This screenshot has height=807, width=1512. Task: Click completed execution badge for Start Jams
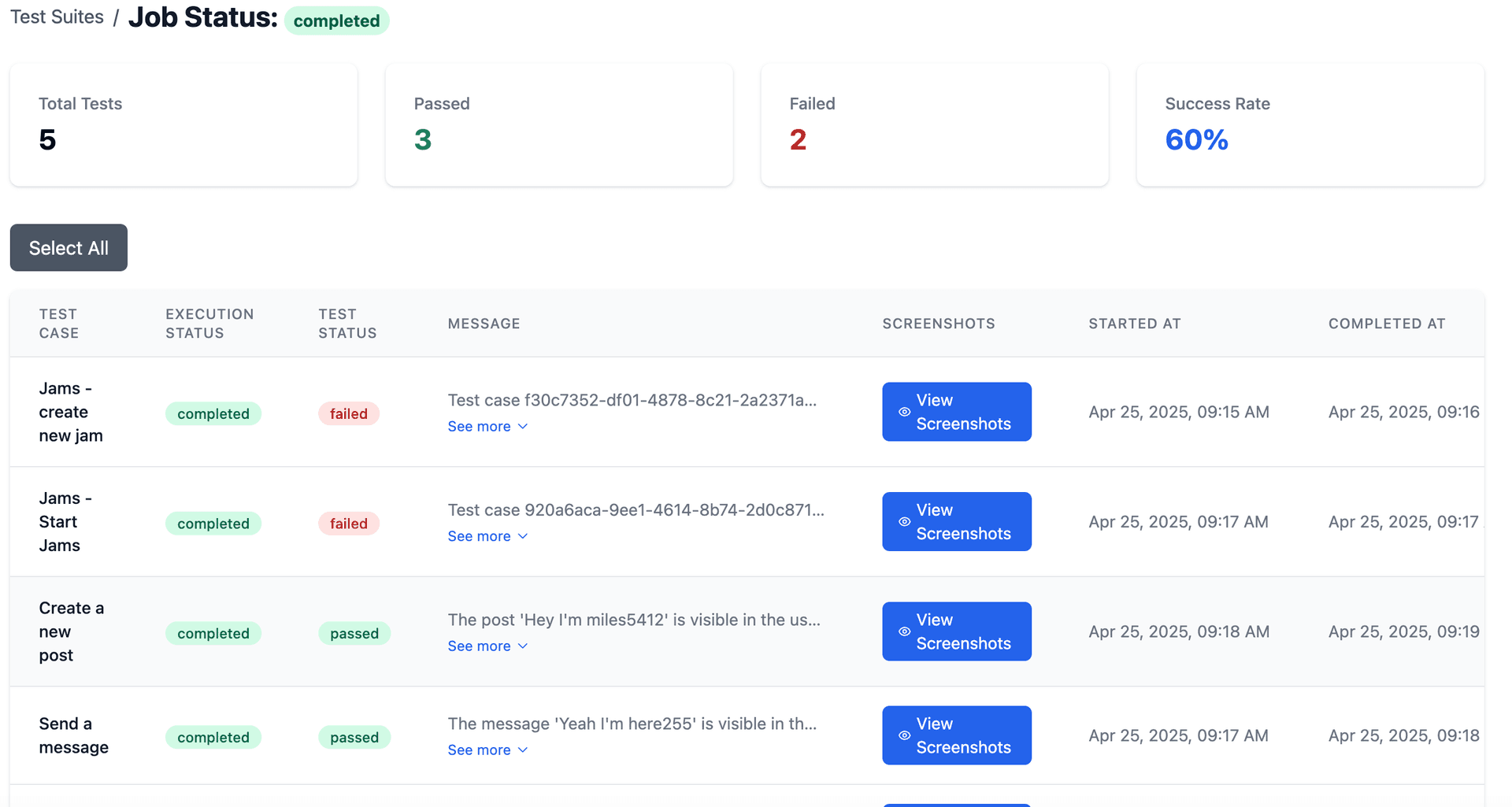pyautogui.click(x=213, y=524)
